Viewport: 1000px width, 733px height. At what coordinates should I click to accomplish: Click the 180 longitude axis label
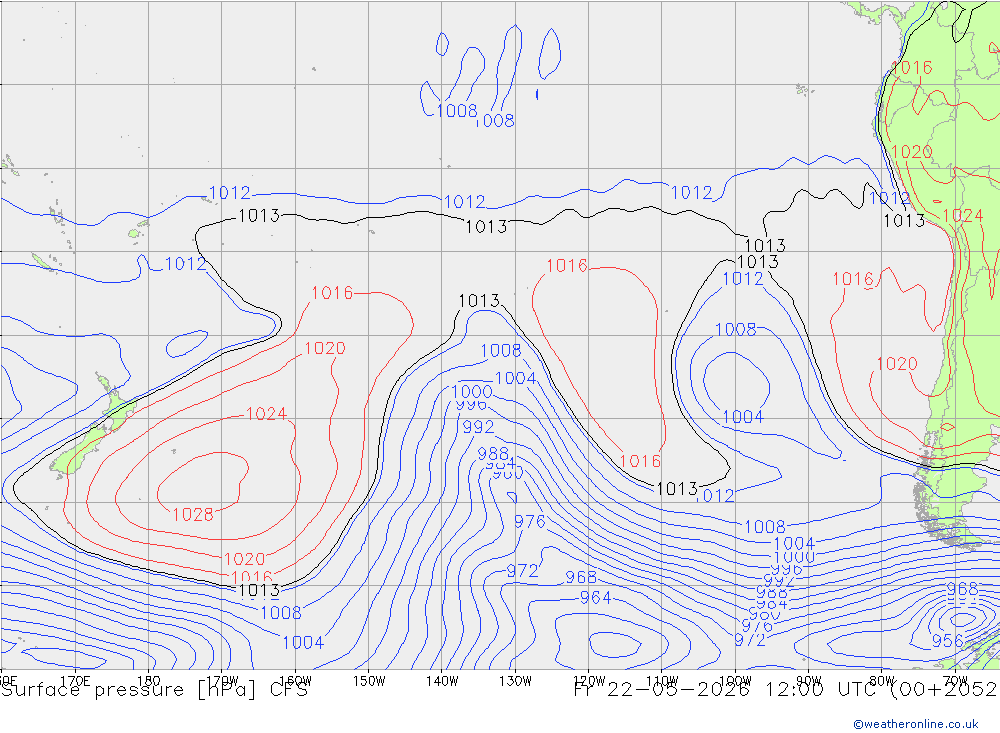point(149,681)
